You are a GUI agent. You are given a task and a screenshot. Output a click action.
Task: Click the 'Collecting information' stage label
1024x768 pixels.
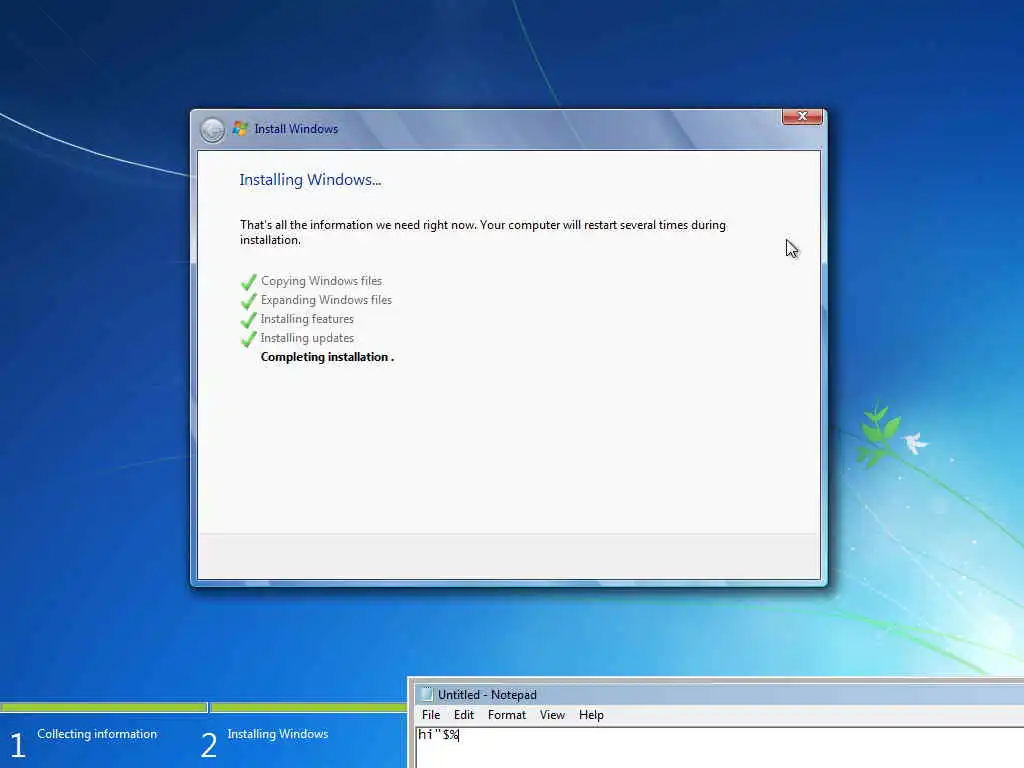97,734
